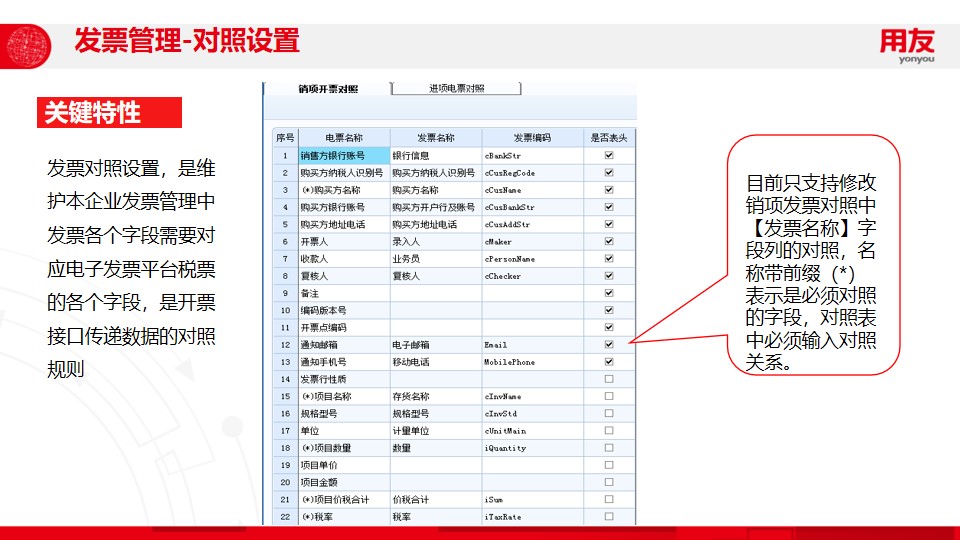This screenshot has width=960, height=540.
Task: Click empty 发票名称 cell in 备注 row
Action: [x=435, y=293]
